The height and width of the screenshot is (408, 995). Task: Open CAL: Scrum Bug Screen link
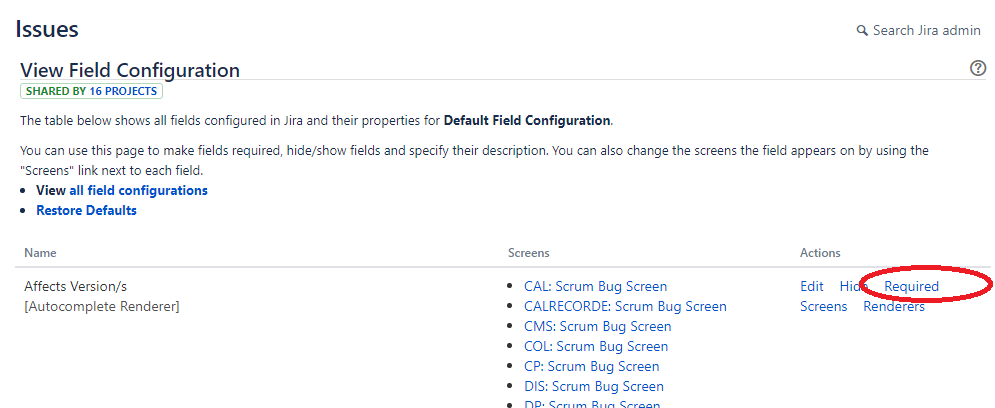[595, 286]
